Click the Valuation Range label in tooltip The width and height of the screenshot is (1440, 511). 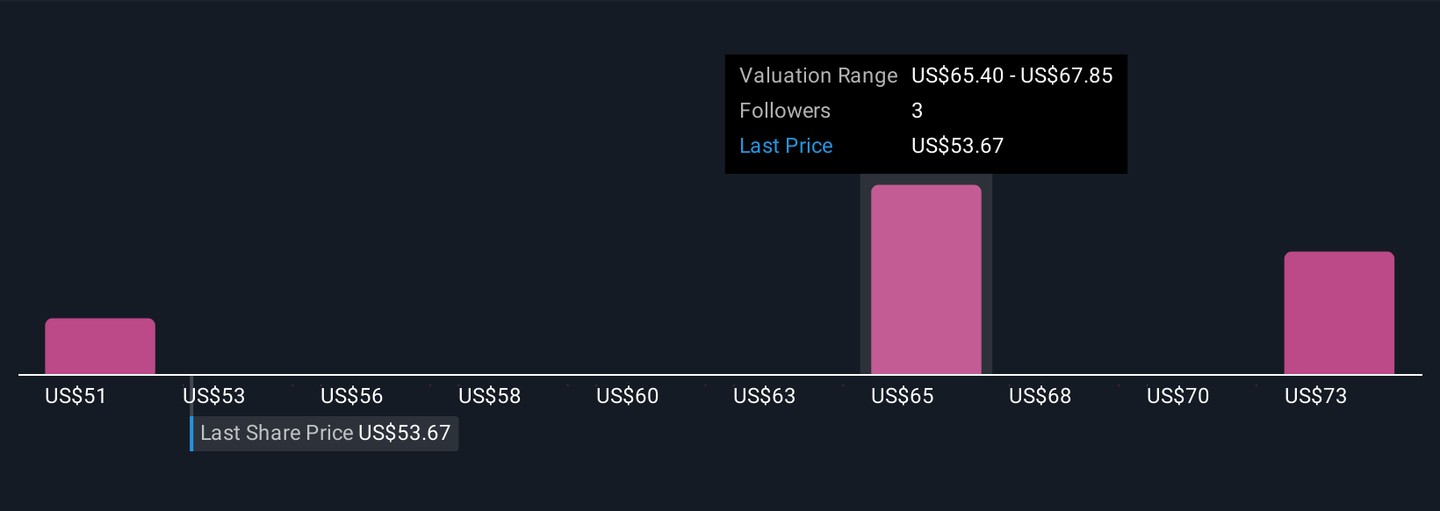[818, 76]
